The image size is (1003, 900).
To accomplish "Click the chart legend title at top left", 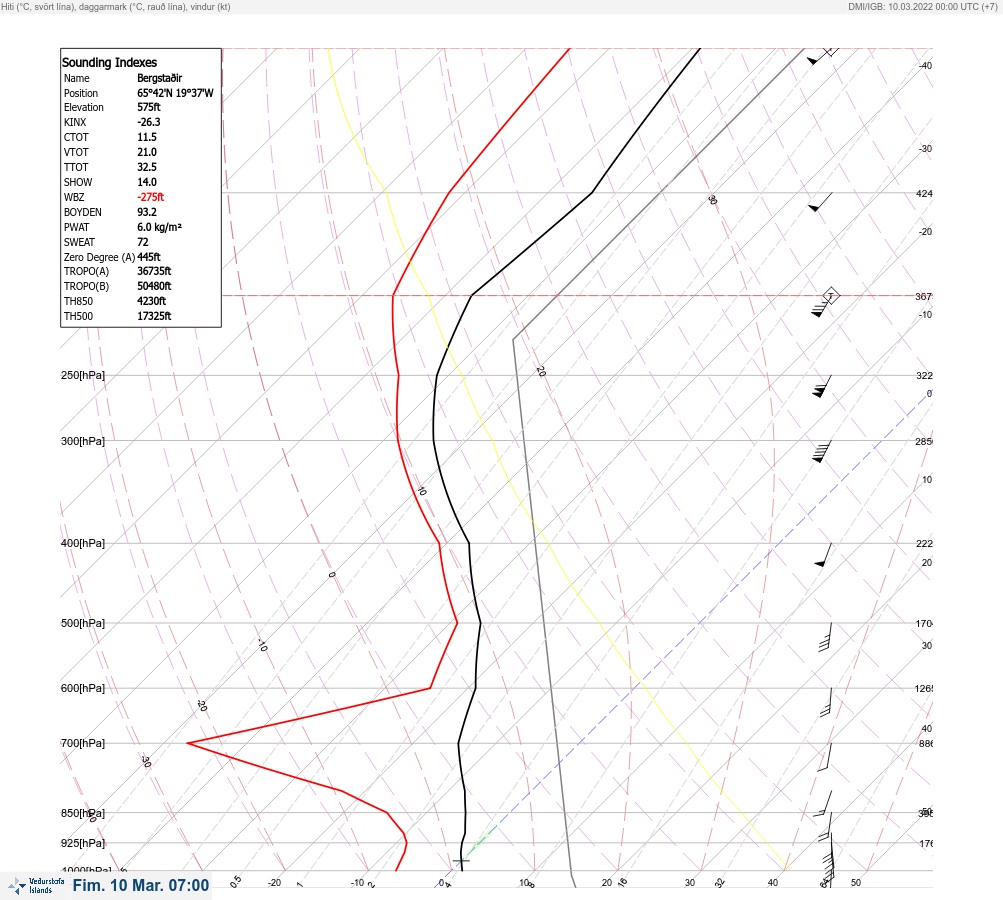I will [x=116, y=6].
